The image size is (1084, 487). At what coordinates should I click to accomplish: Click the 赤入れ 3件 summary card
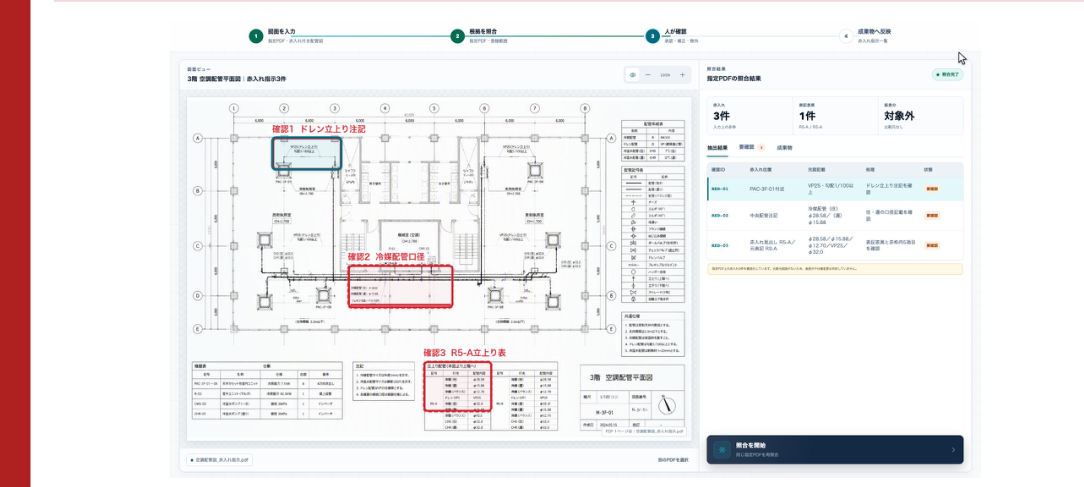(x=749, y=116)
